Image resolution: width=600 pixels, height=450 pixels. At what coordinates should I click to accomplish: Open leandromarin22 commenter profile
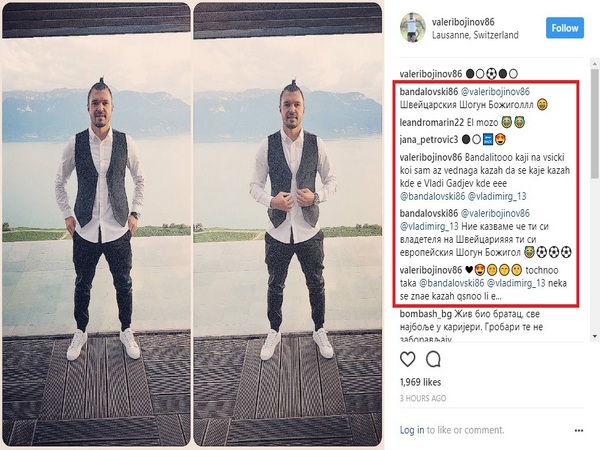pyautogui.click(x=432, y=122)
